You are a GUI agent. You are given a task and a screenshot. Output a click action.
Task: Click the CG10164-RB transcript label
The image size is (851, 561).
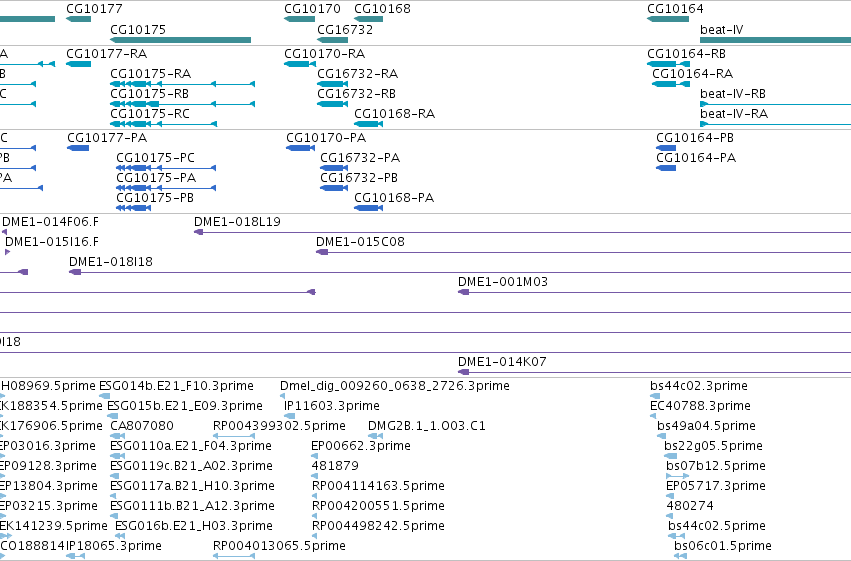pyautogui.click(x=687, y=54)
